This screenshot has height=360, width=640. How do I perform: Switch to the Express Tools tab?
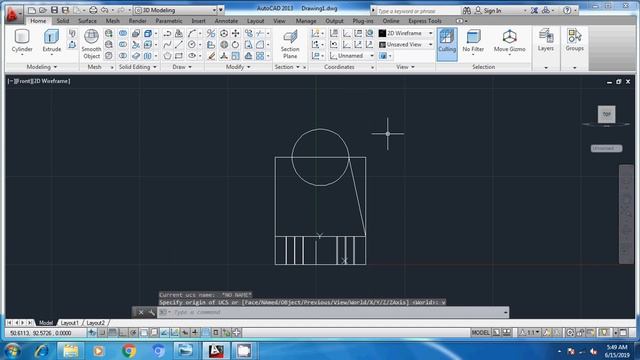click(425, 21)
